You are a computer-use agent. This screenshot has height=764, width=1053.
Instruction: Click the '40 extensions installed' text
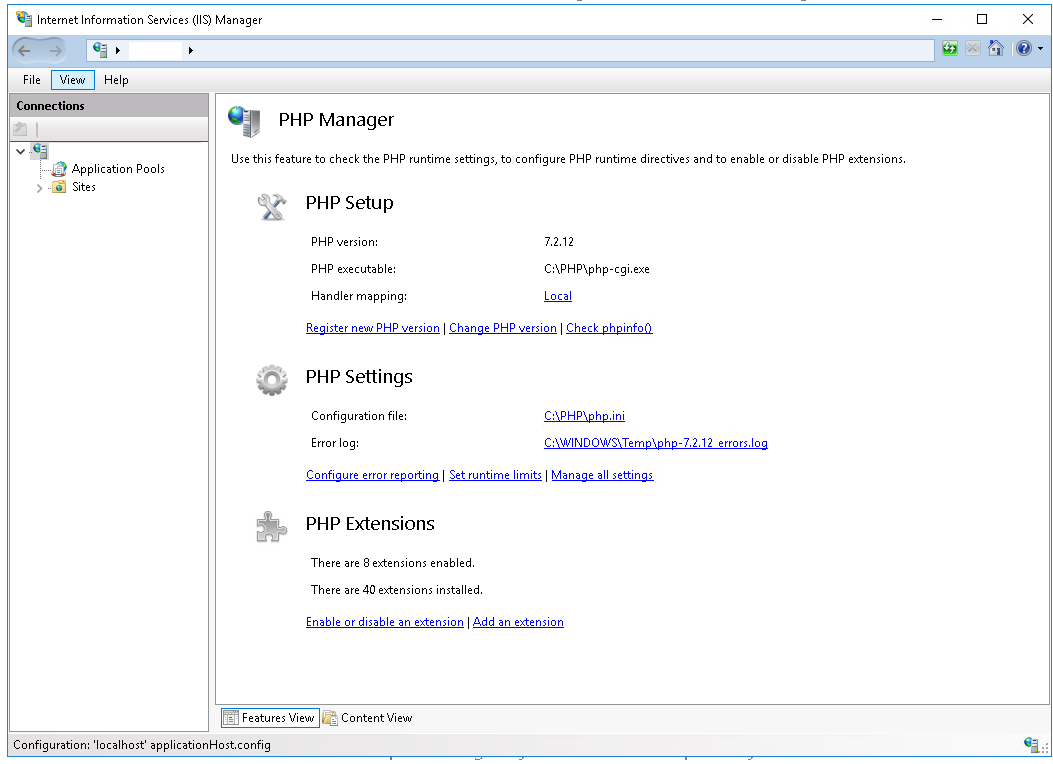coord(397,590)
